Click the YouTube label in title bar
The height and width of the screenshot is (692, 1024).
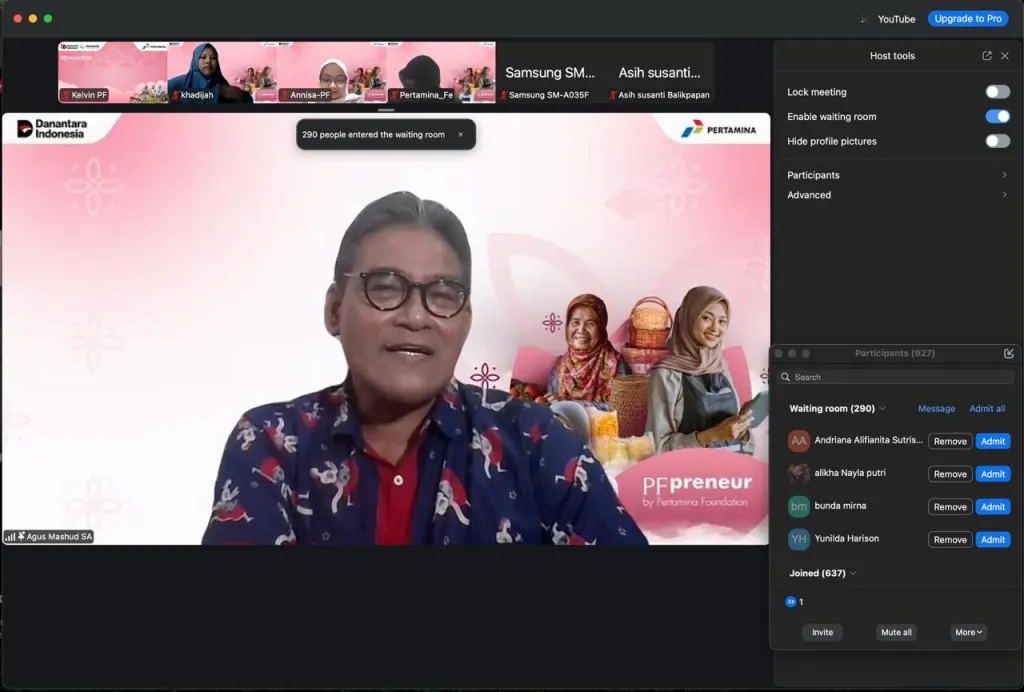tap(896, 19)
